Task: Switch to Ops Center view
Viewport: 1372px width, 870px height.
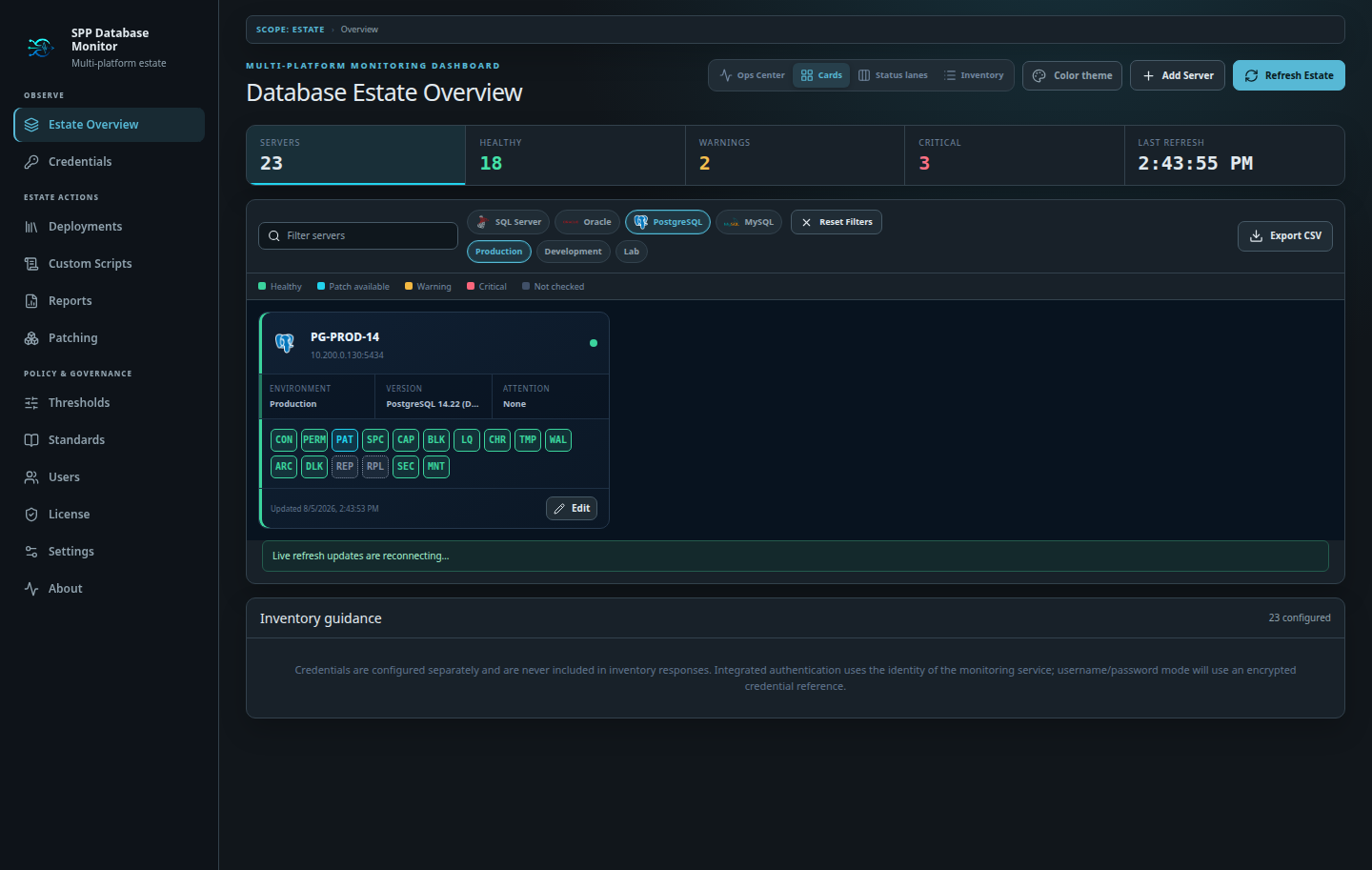Action: 753,75
